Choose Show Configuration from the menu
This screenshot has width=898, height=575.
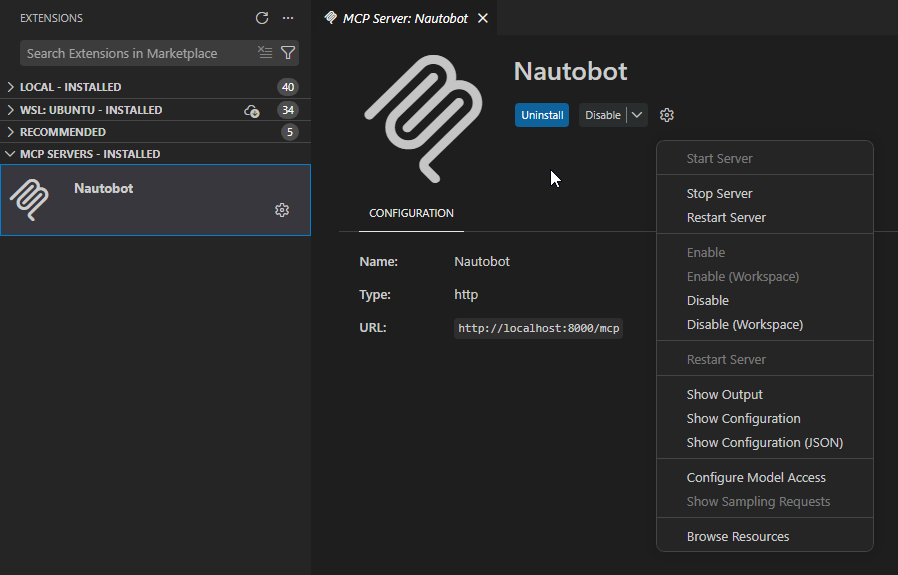[x=765, y=419]
